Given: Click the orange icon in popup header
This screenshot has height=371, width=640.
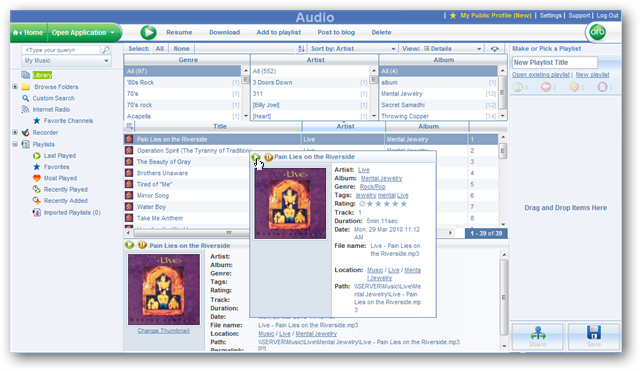Looking at the screenshot, I should tap(269, 157).
